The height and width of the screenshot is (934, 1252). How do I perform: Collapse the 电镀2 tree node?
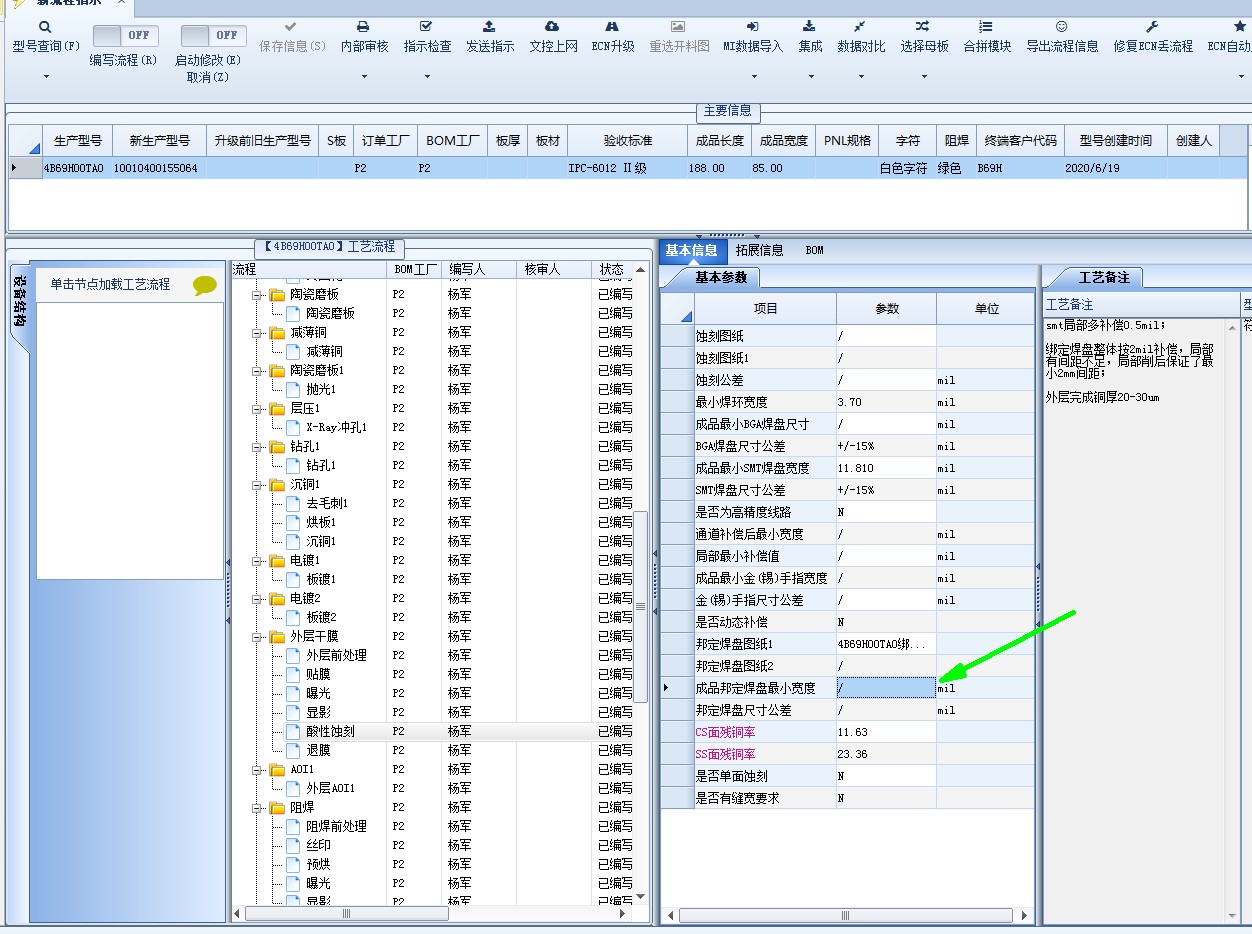tap(257, 599)
